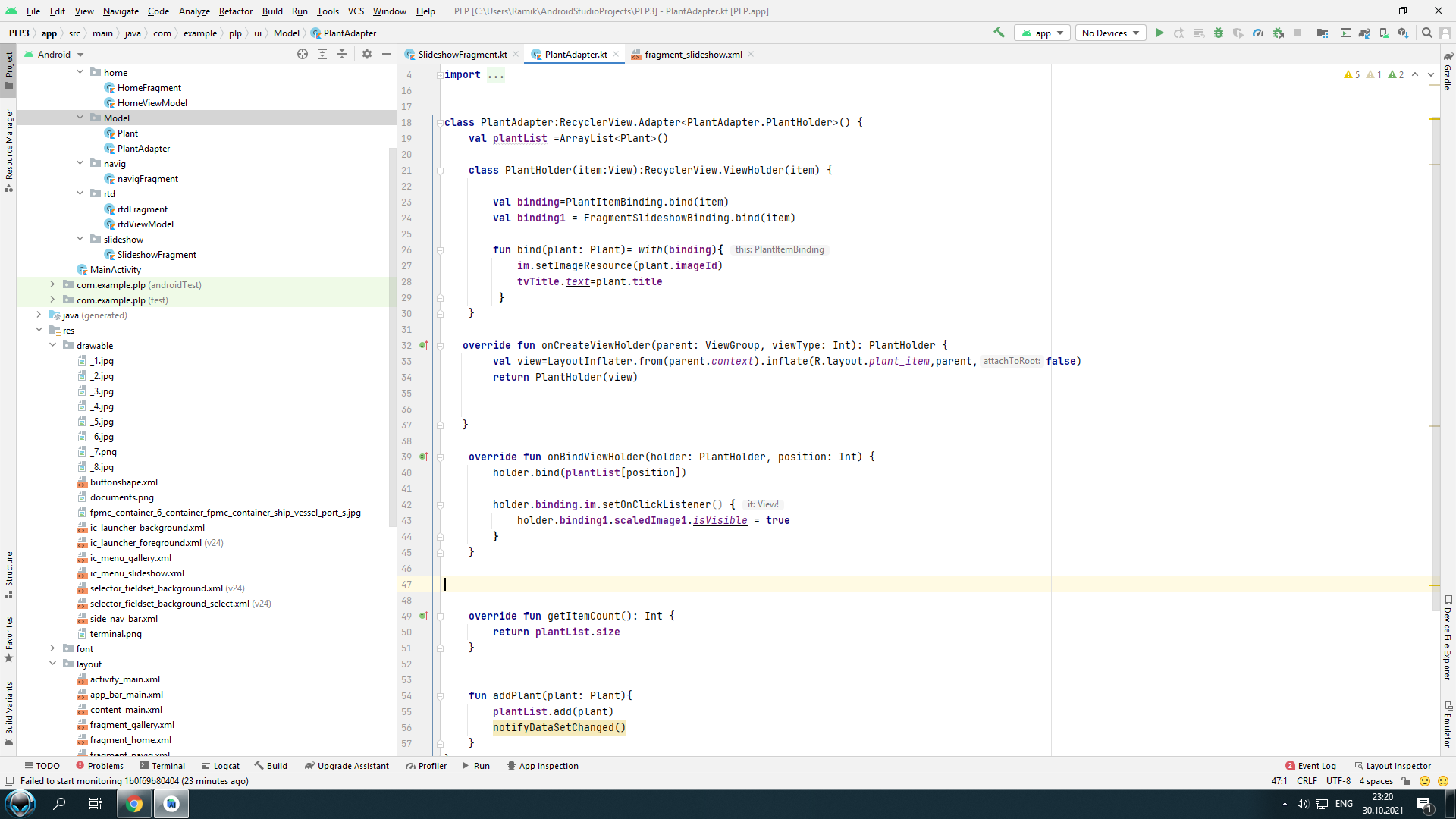Image resolution: width=1456 pixels, height=819 pixels.
Task: Click Sync Project with Gradle Files icon
Action: coord(1364,33)
